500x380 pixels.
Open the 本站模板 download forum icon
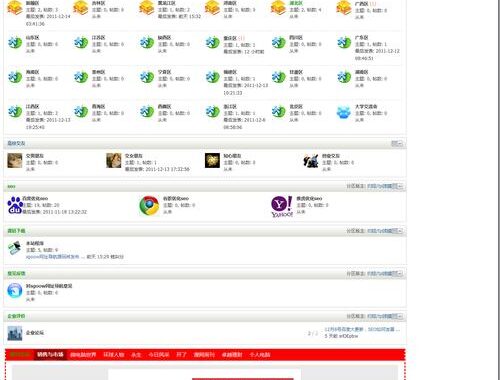15,248
